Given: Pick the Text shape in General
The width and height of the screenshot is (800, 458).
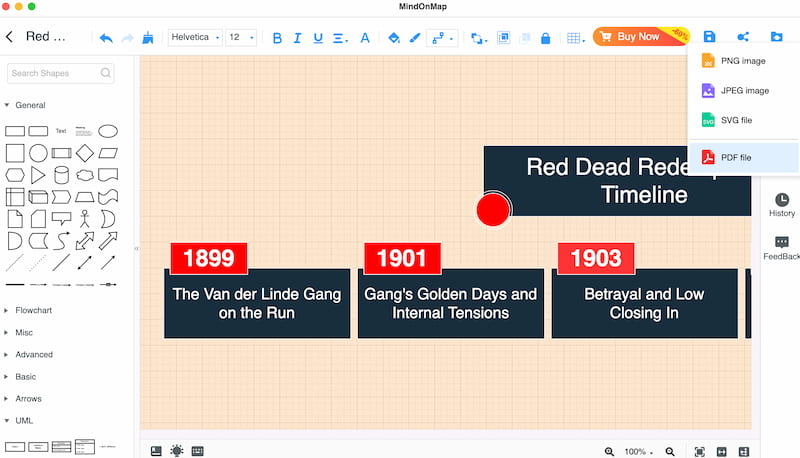Looking at the screenshot, I should pyautogui.click(x=61, y=131).
